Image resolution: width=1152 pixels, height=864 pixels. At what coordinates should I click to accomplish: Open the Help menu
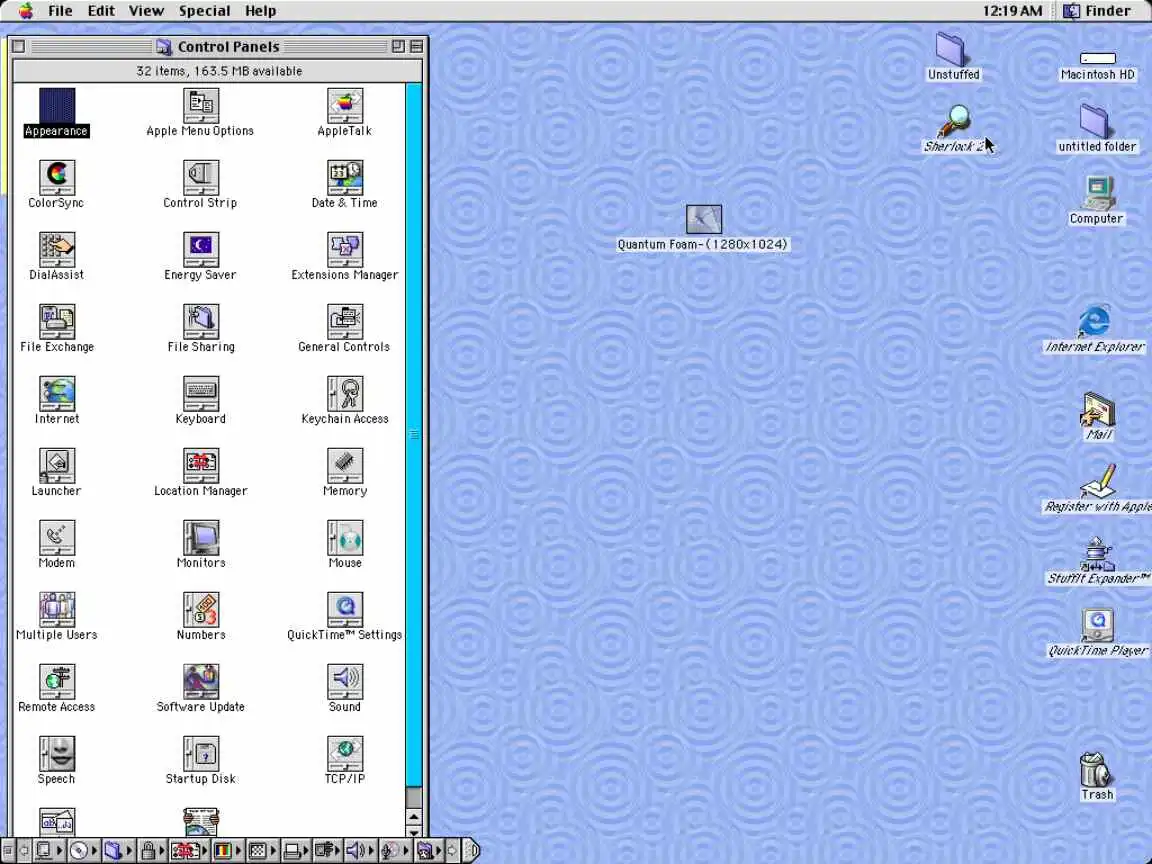260,10
